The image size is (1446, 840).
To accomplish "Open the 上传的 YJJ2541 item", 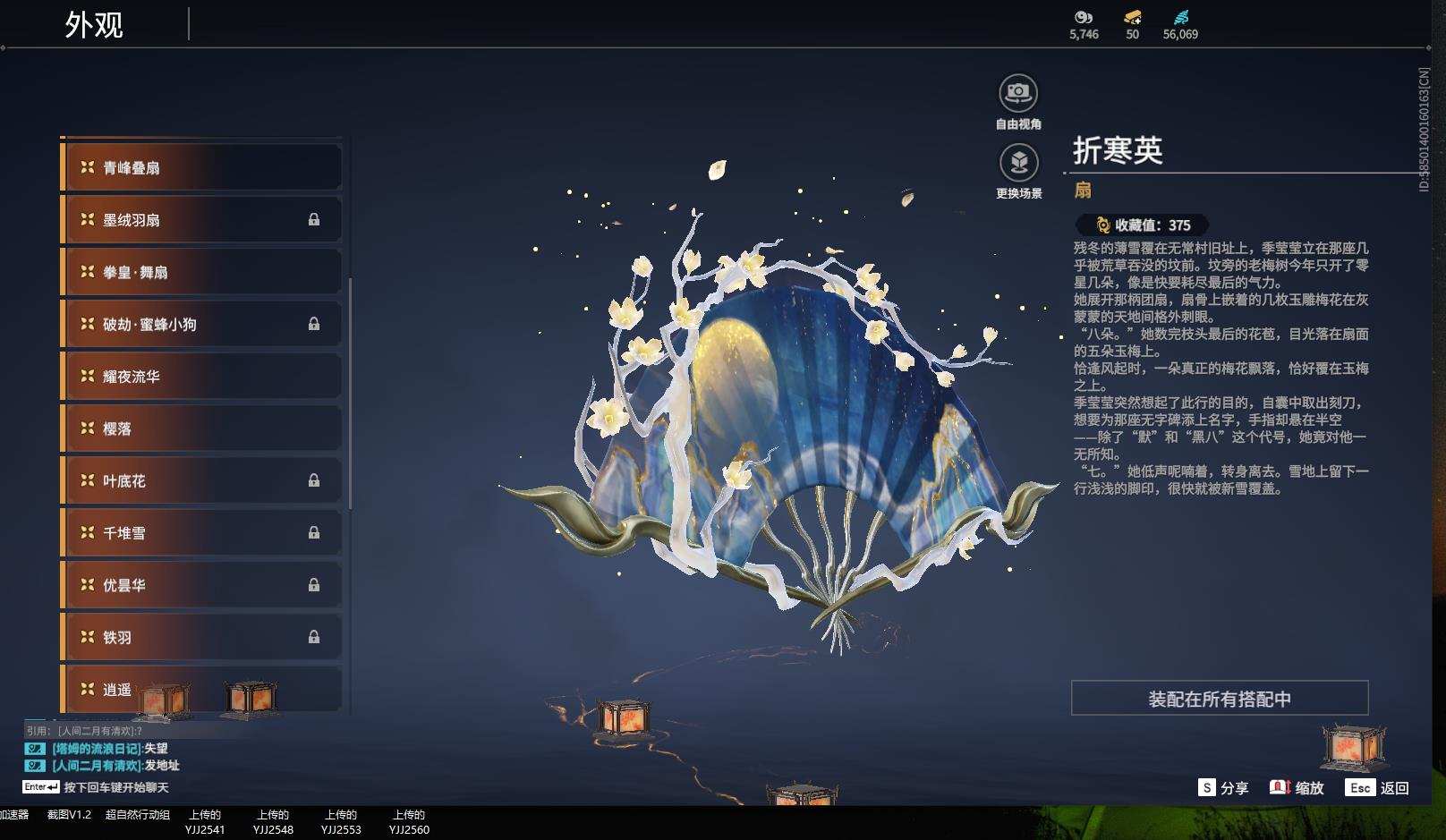I will tap(205, 822).
